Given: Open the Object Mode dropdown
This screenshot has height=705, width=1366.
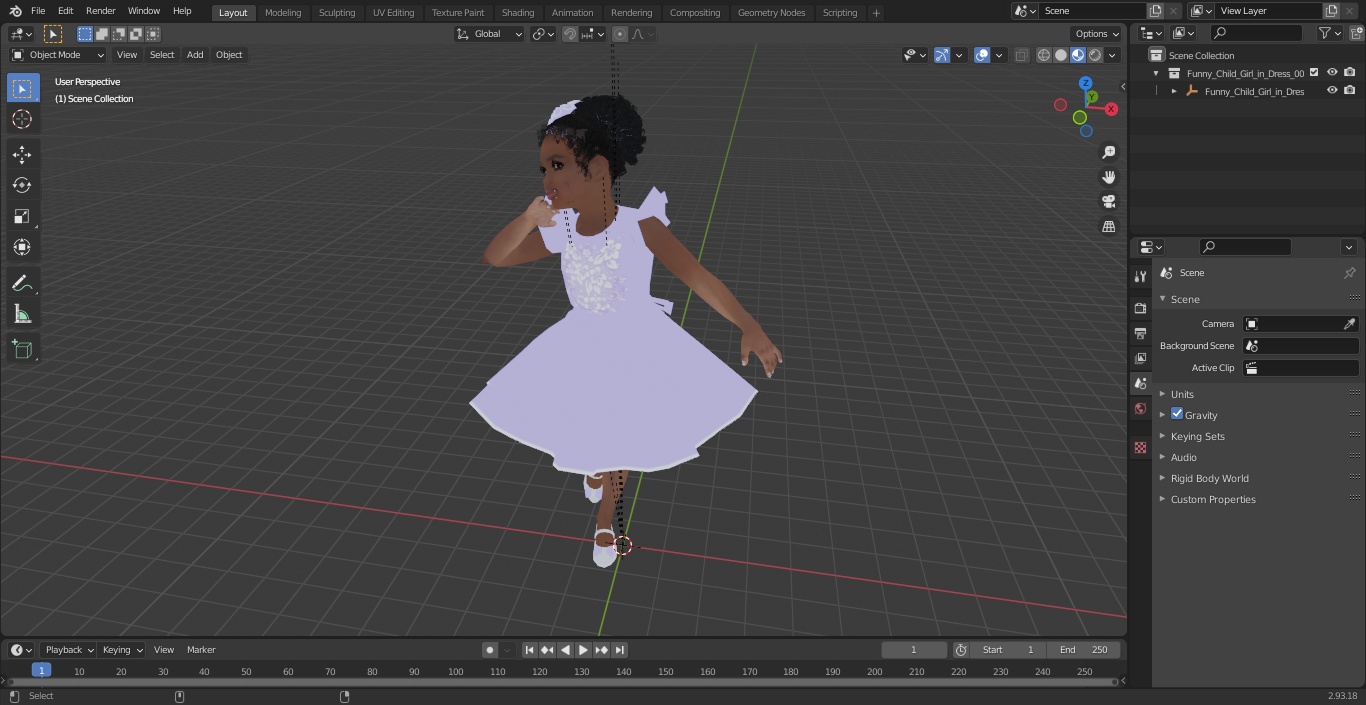Looking at the screenshot, I should click(58, 55).
